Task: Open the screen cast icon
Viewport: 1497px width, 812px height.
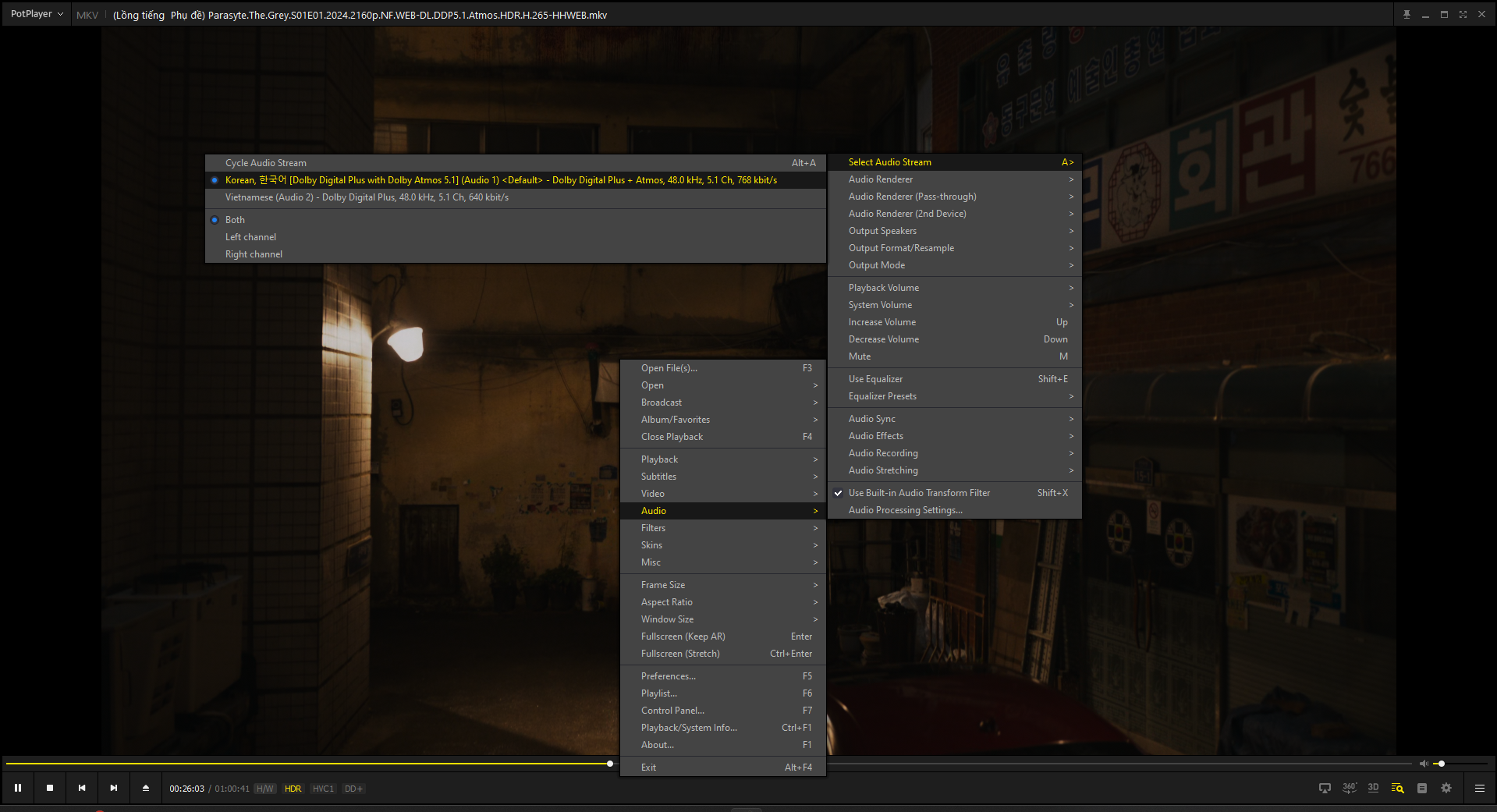Action: (1325, 788)
